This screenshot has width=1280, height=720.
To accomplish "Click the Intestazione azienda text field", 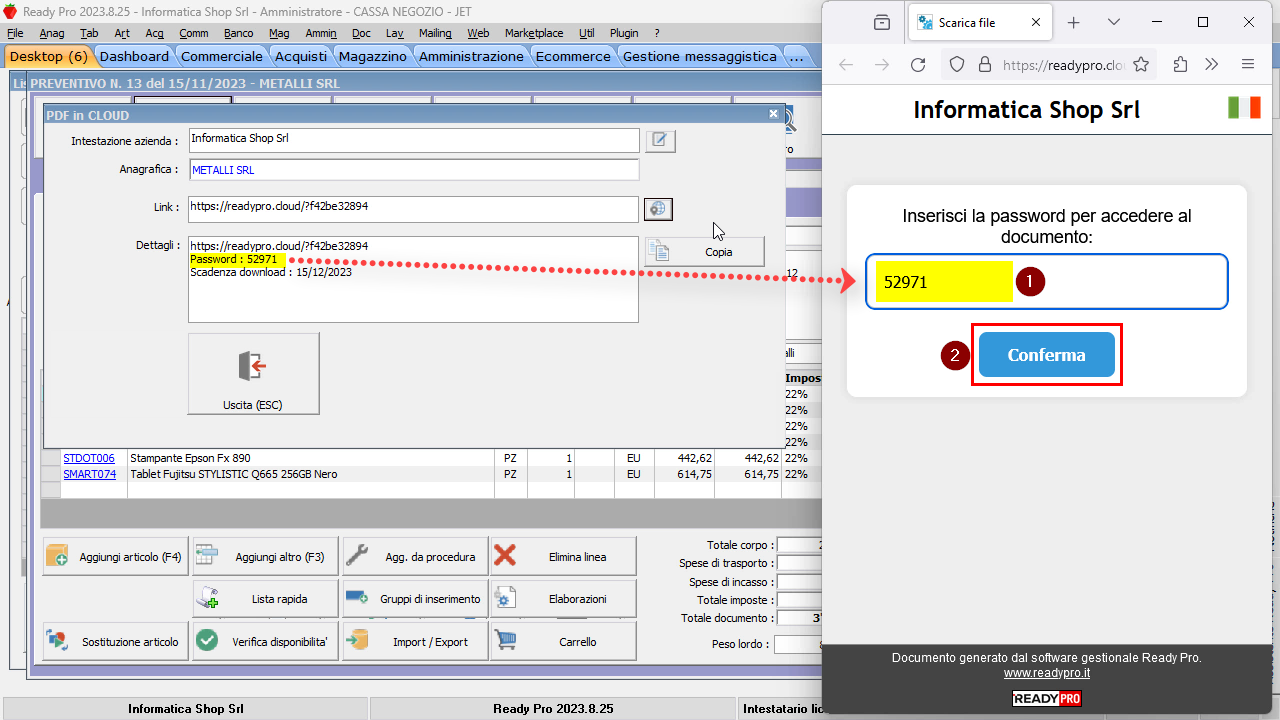I will tap(414, 140).
